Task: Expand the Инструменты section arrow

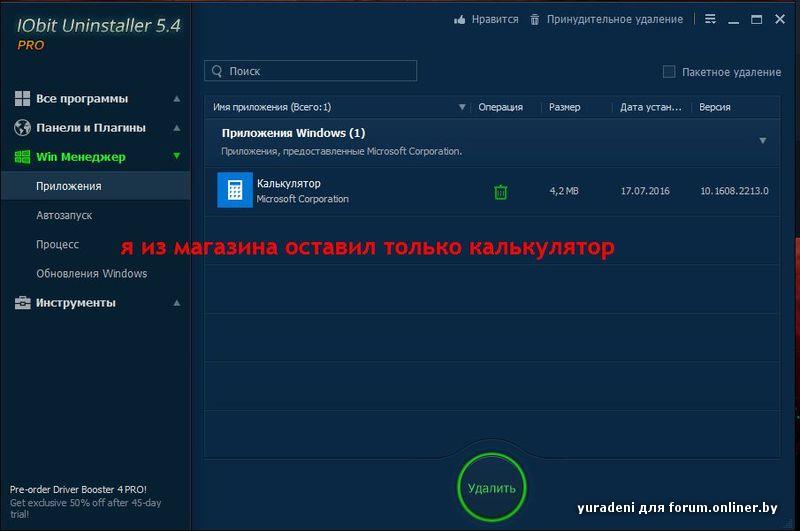Action: click(177, 302)
